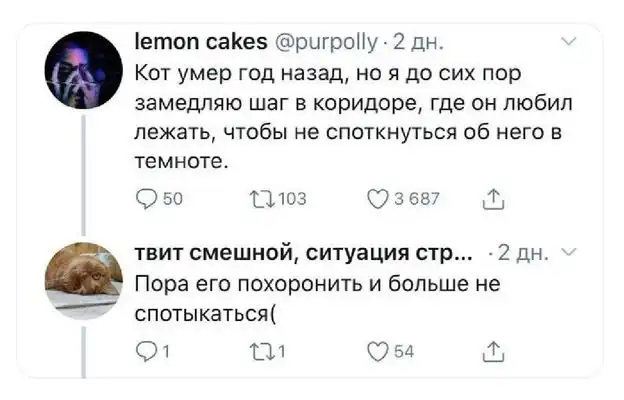624x400 pixels.
Task: Reply to the lemon cakes tweet
Action: tap(144, 199)
